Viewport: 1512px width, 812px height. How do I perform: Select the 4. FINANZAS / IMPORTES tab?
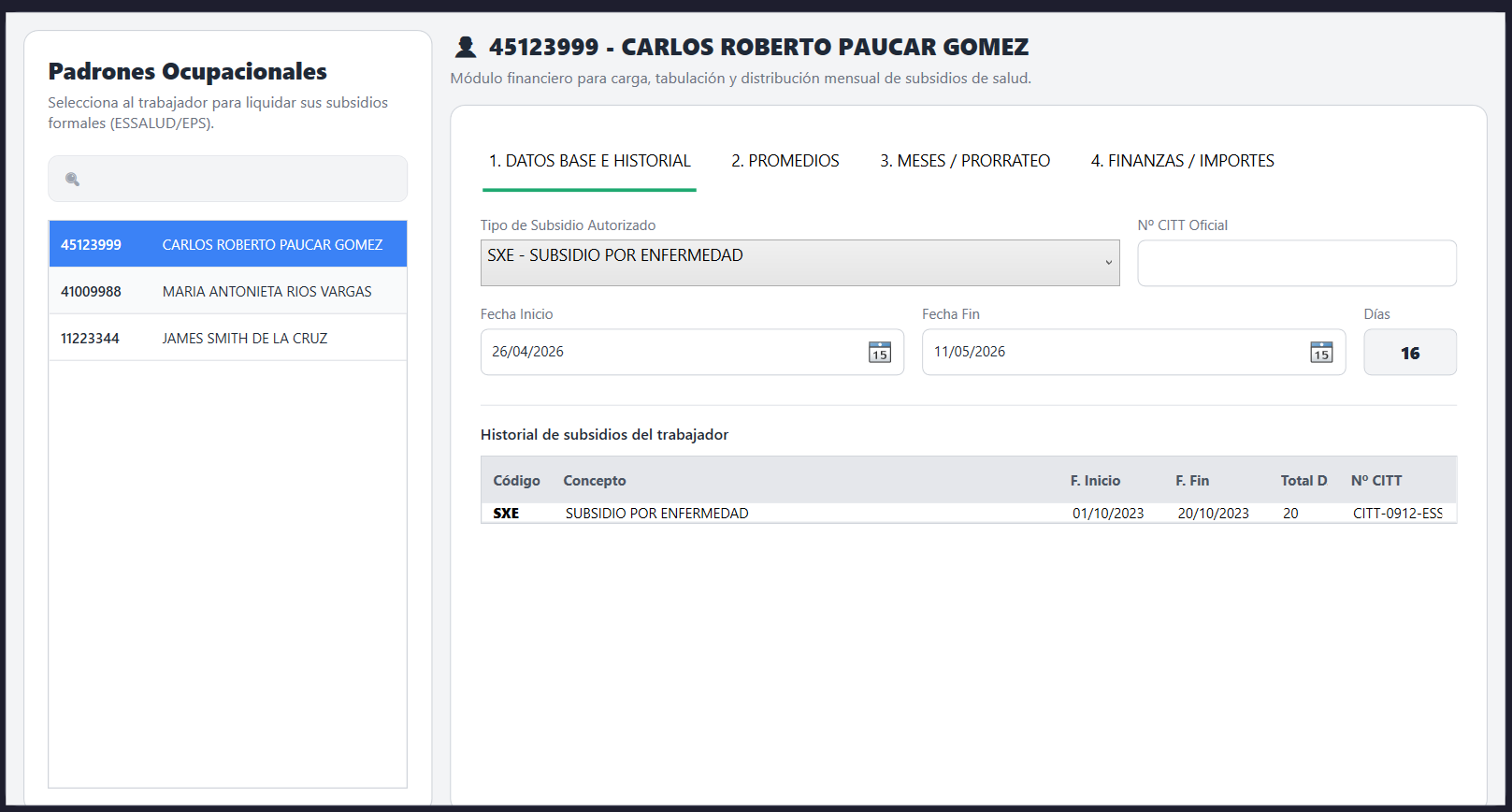[x=1182, y=161]
